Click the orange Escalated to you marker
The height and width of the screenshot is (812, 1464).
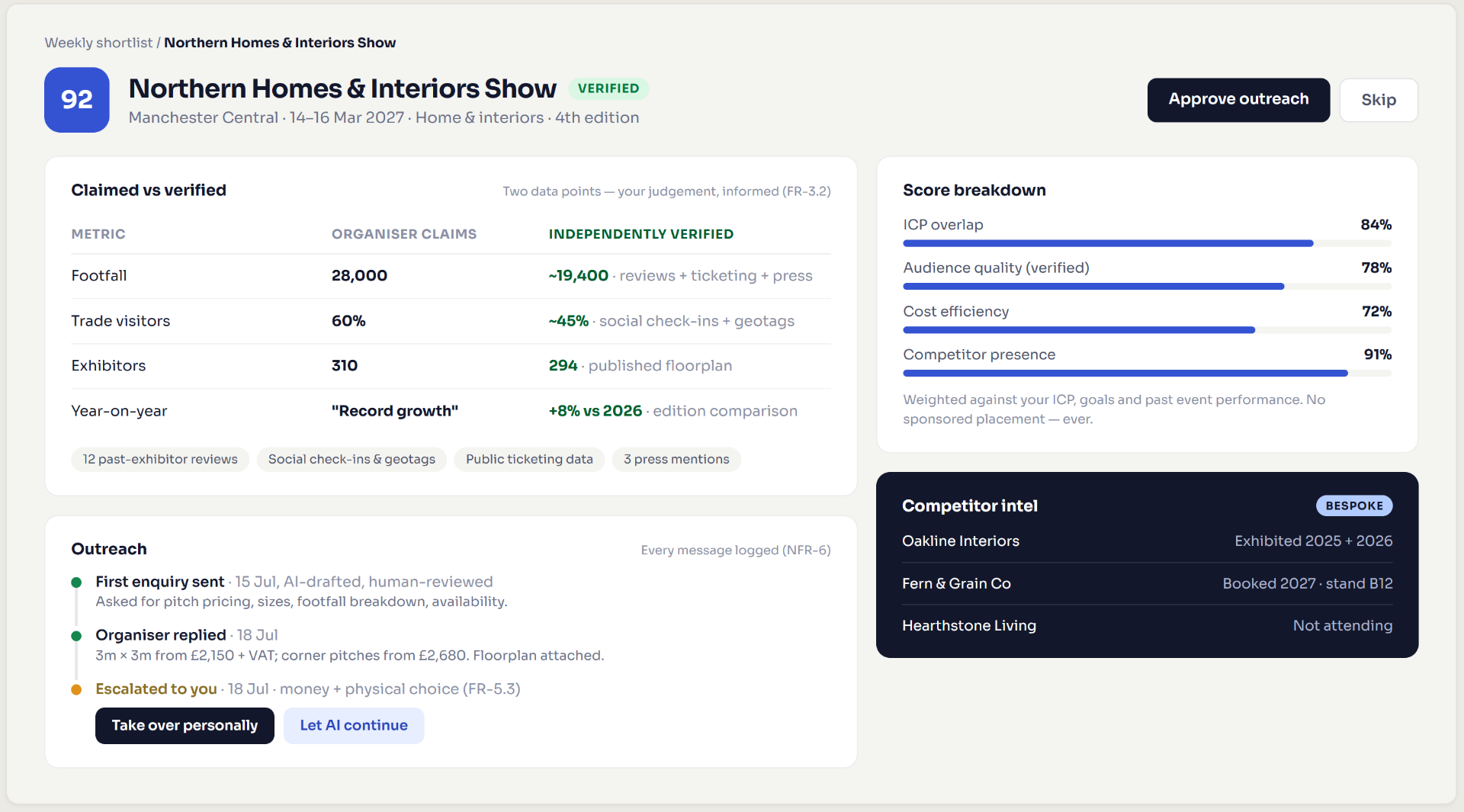point(76,690)
